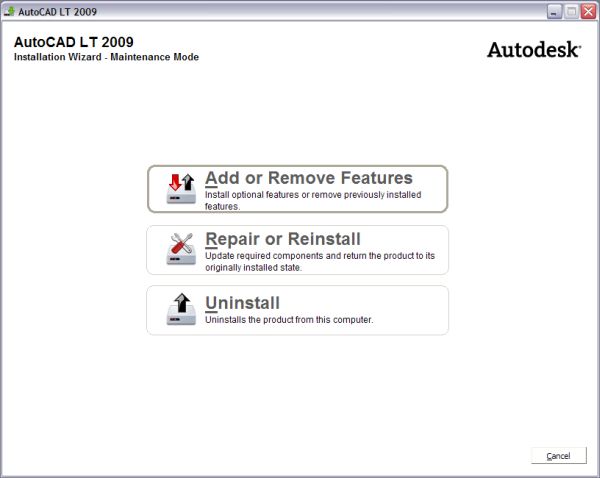
Task: Minimize the AutoCAD LT 2009 window
Action: [554, 11]
